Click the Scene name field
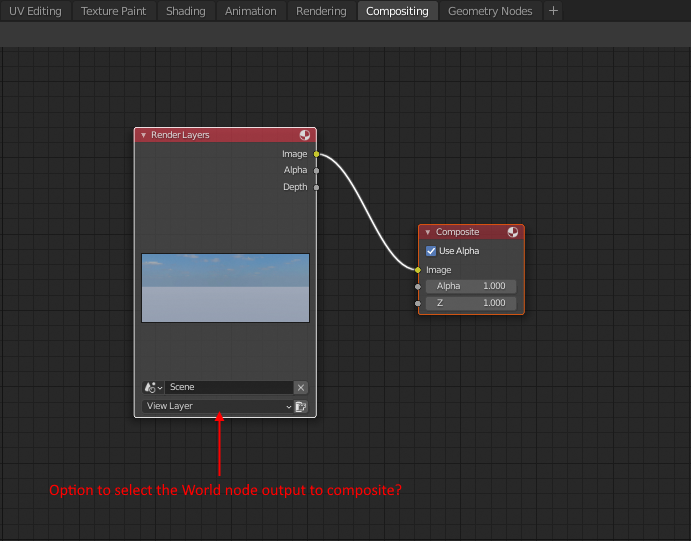The height and width of the screenshot is (541, 691). [x=229, y=387]
